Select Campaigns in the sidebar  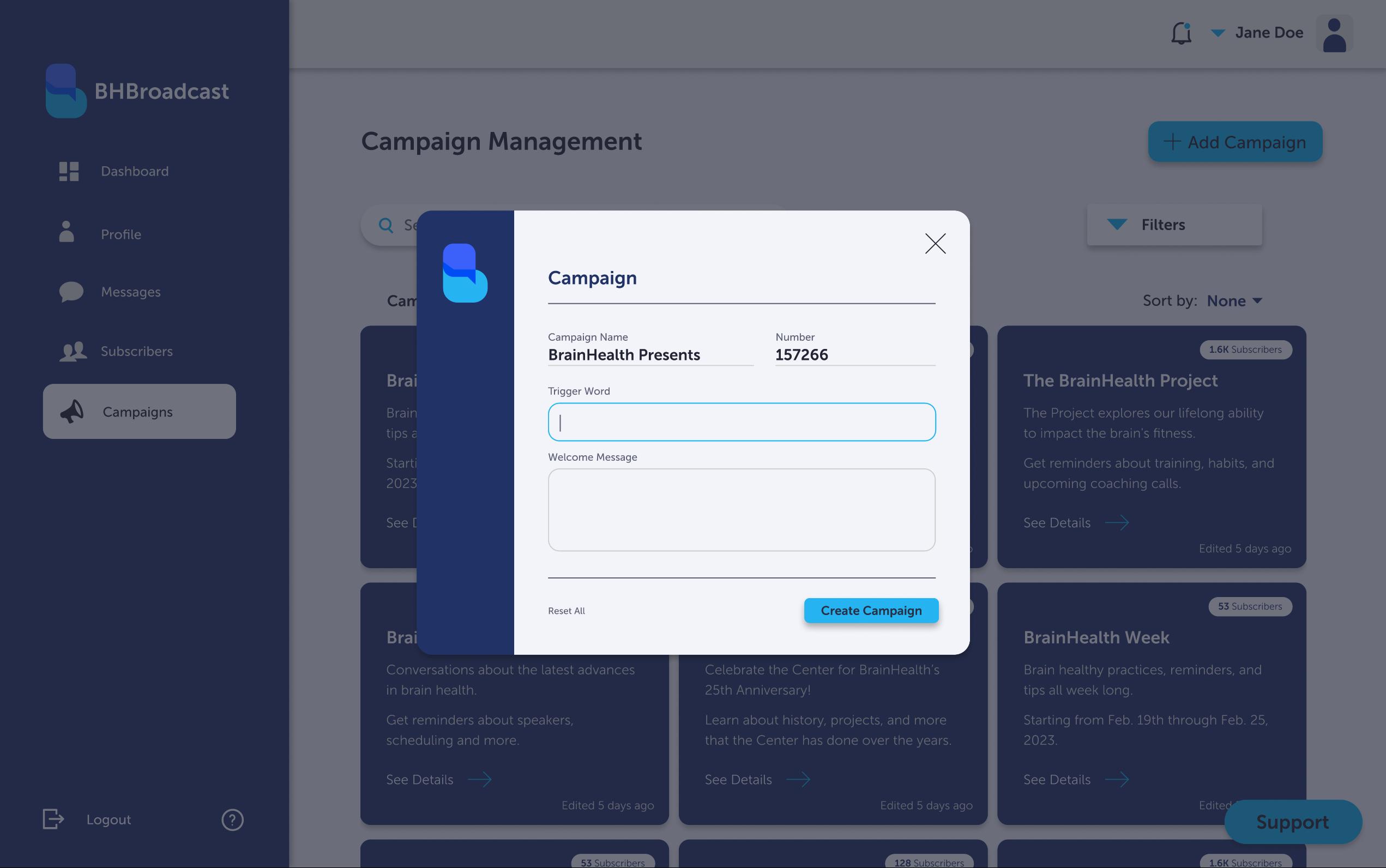pos(139,412)
